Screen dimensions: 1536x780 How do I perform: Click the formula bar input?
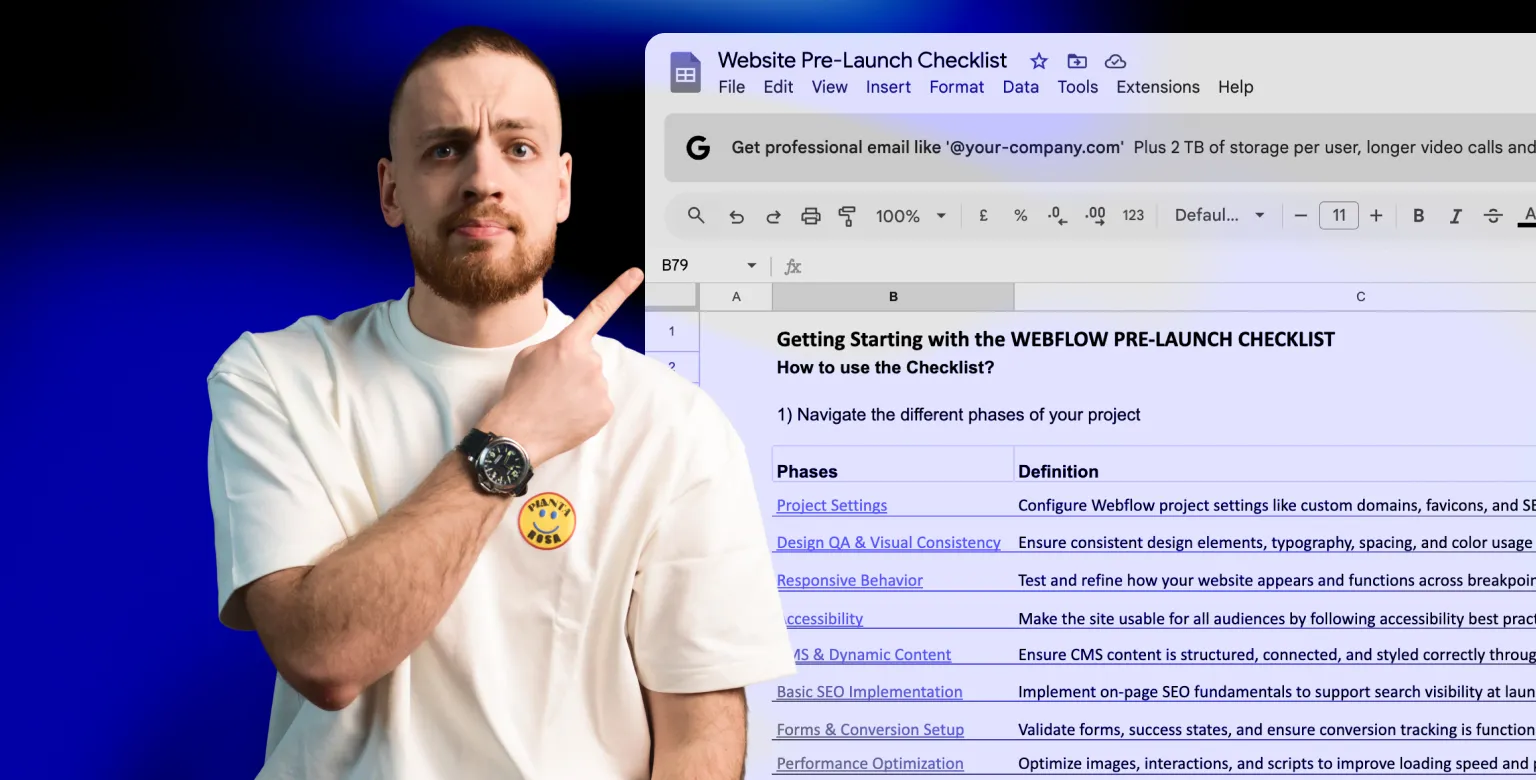point(1170,266)
